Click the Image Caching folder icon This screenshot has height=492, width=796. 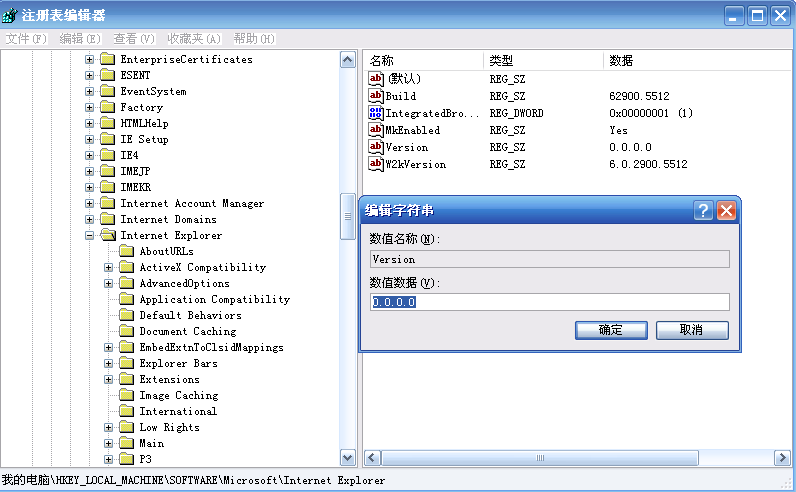coord(126,395)
